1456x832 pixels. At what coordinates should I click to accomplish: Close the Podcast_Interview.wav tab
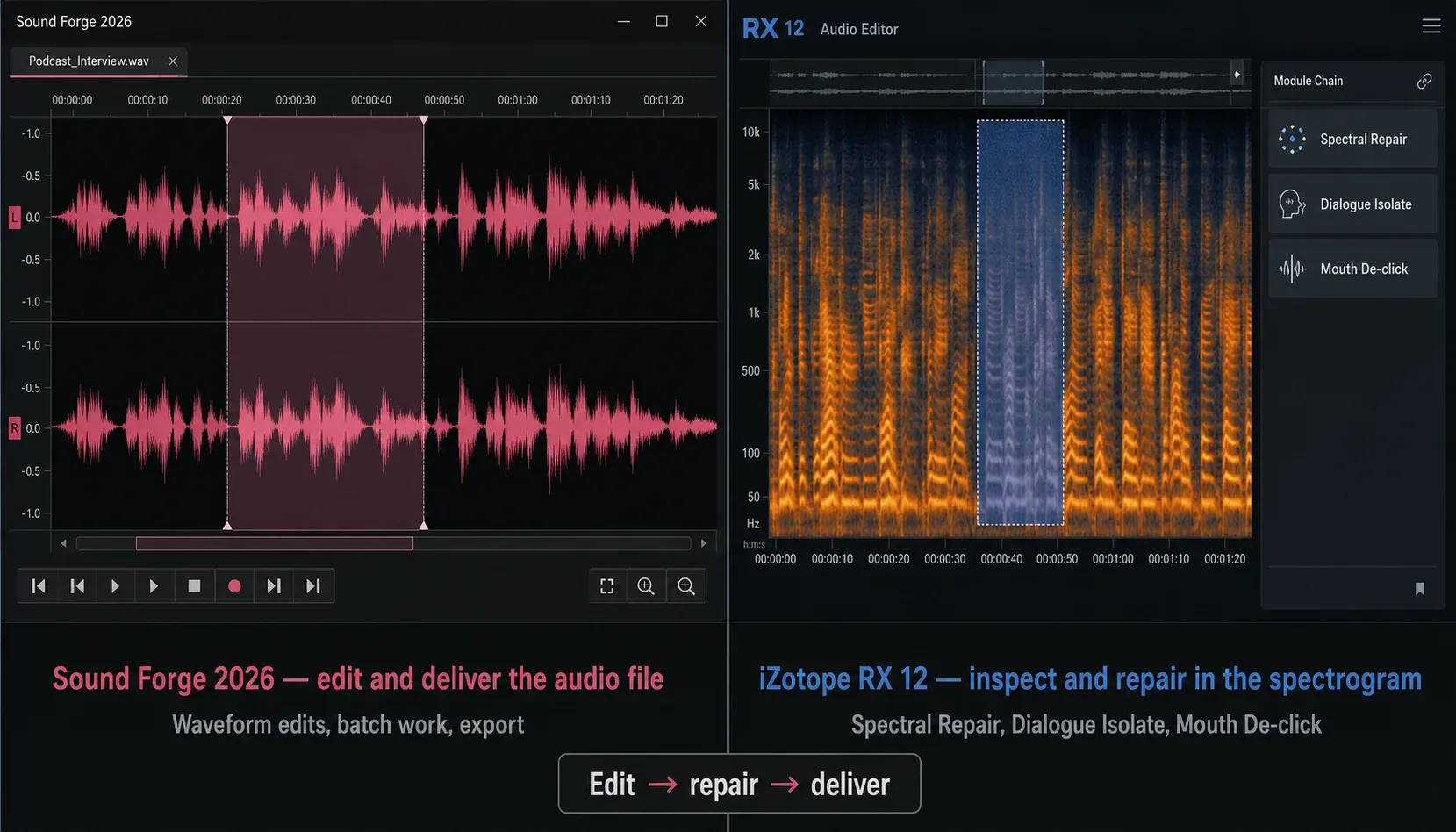click(x=173, y=61)
